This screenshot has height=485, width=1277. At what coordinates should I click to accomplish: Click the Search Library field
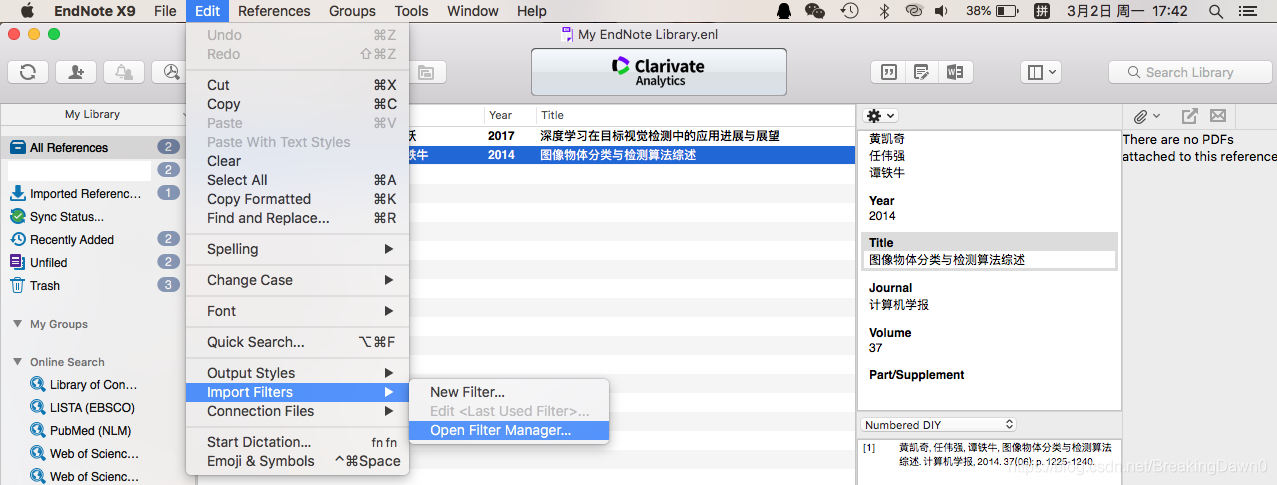1189,72
